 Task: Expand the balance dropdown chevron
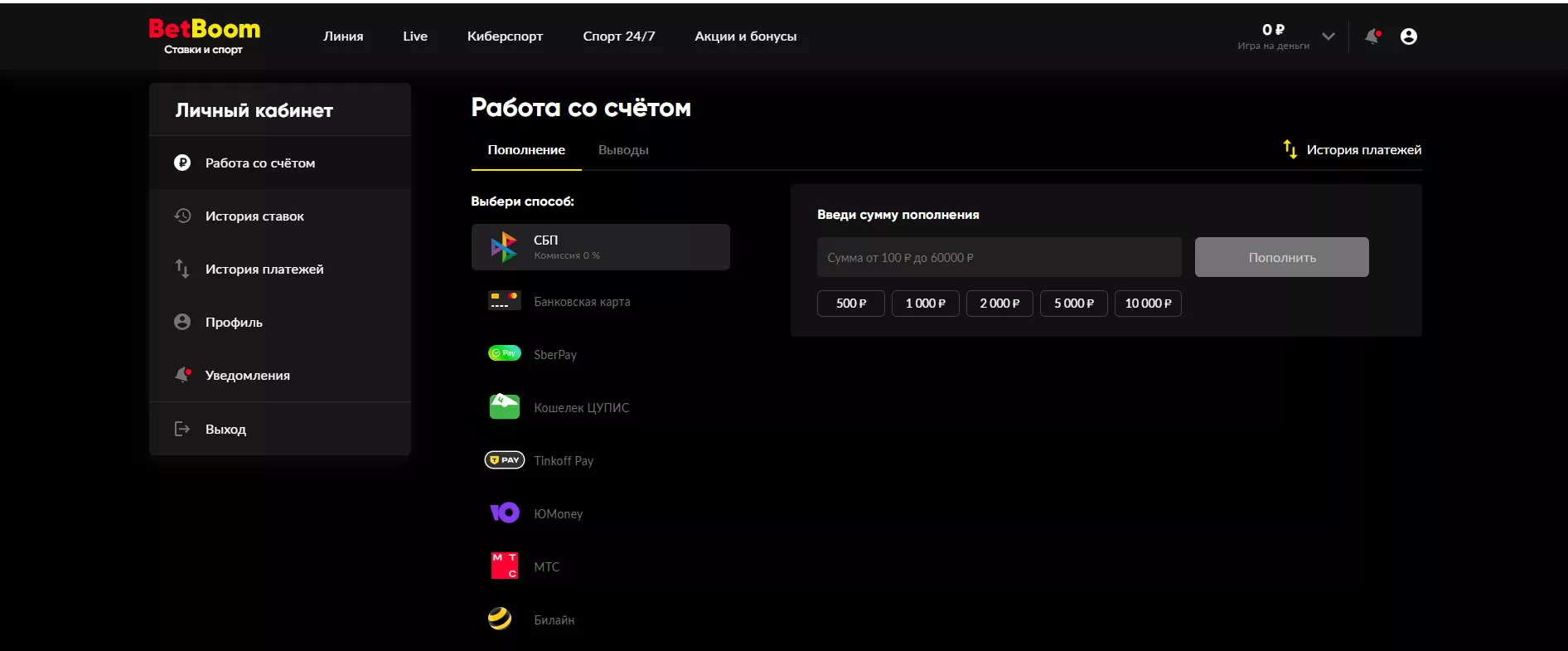(1328, 36)
